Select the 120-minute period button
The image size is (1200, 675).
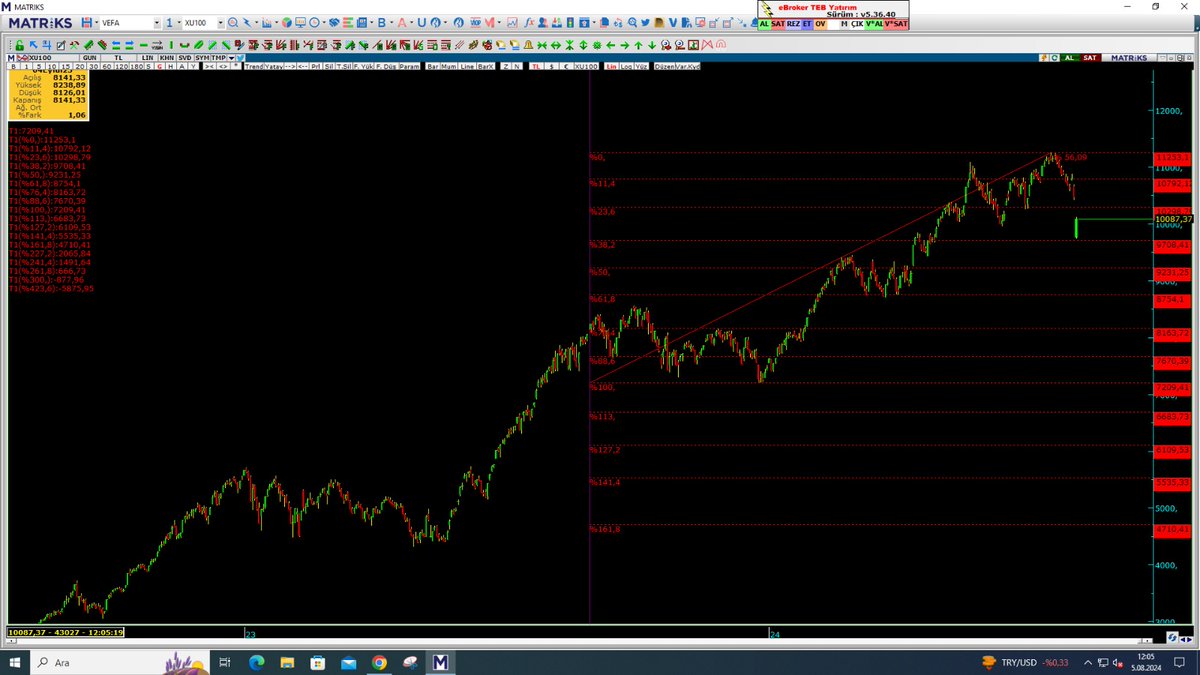pos(121,66)
